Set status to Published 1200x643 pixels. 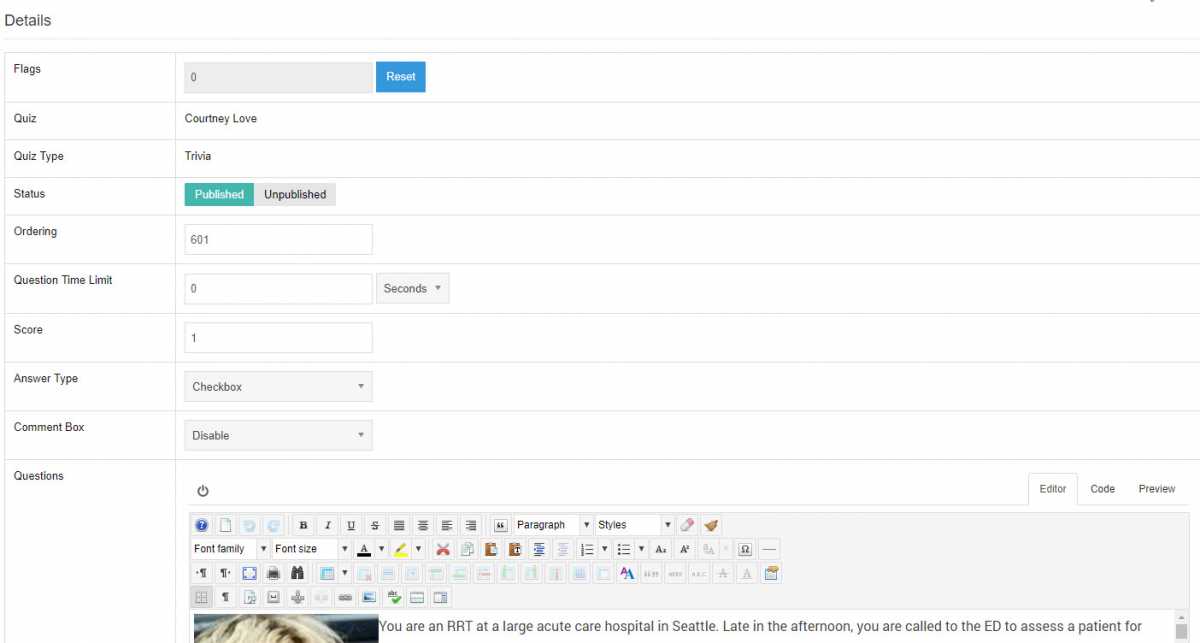click(219, 195)
